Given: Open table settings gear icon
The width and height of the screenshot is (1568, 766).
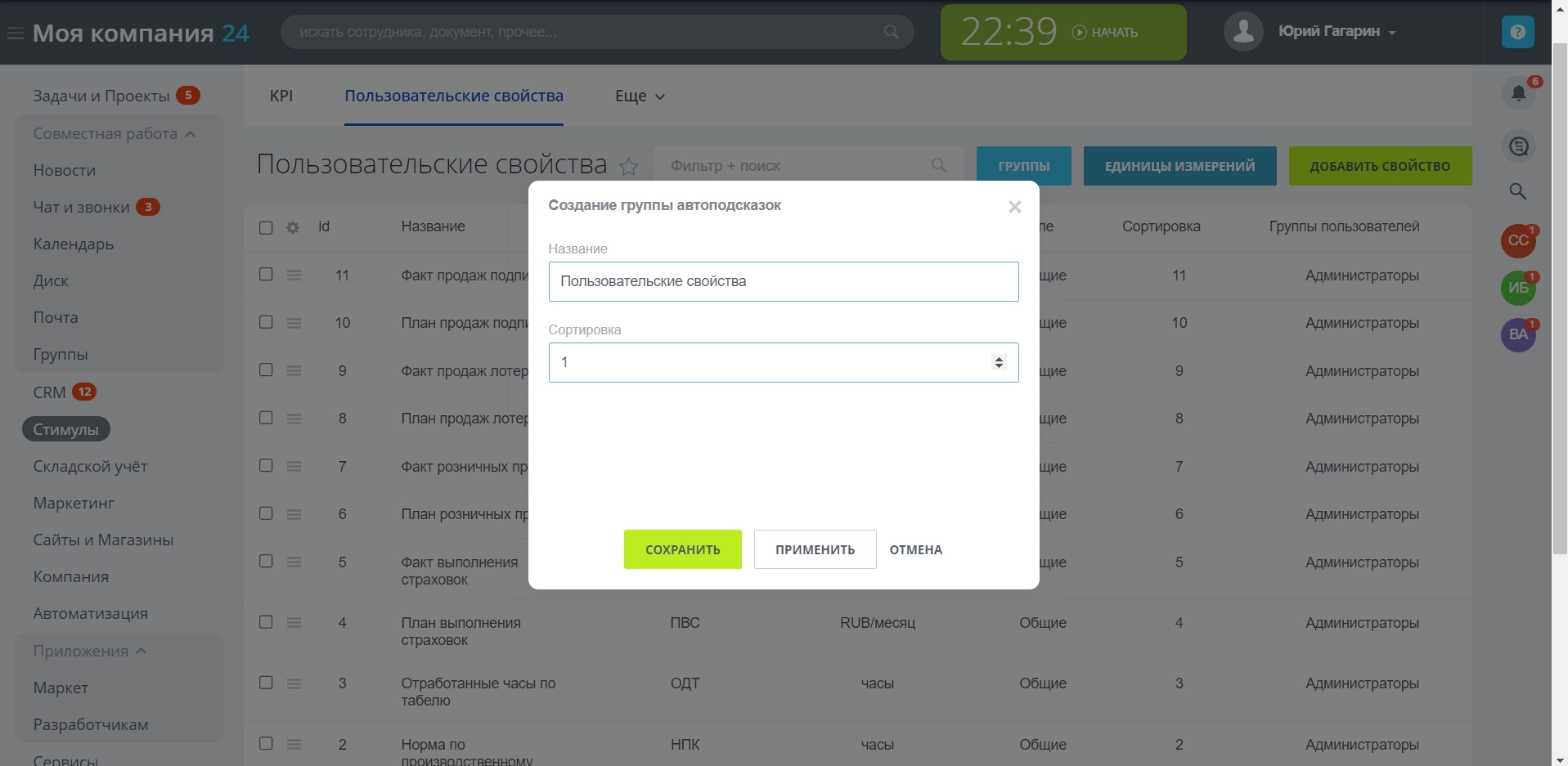Looking at the screenshot, I should (293, 227).
